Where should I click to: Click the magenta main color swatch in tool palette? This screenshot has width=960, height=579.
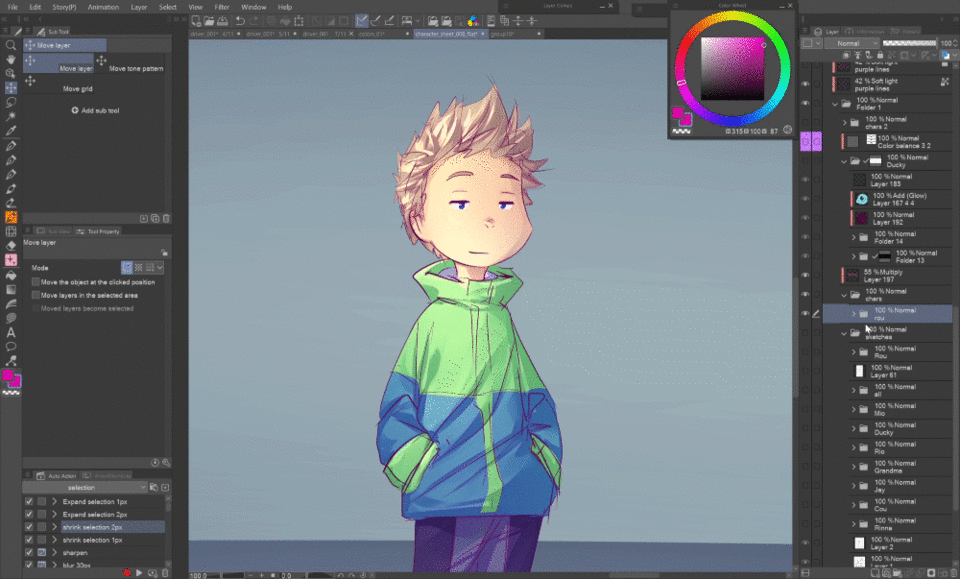coord(7,376)
